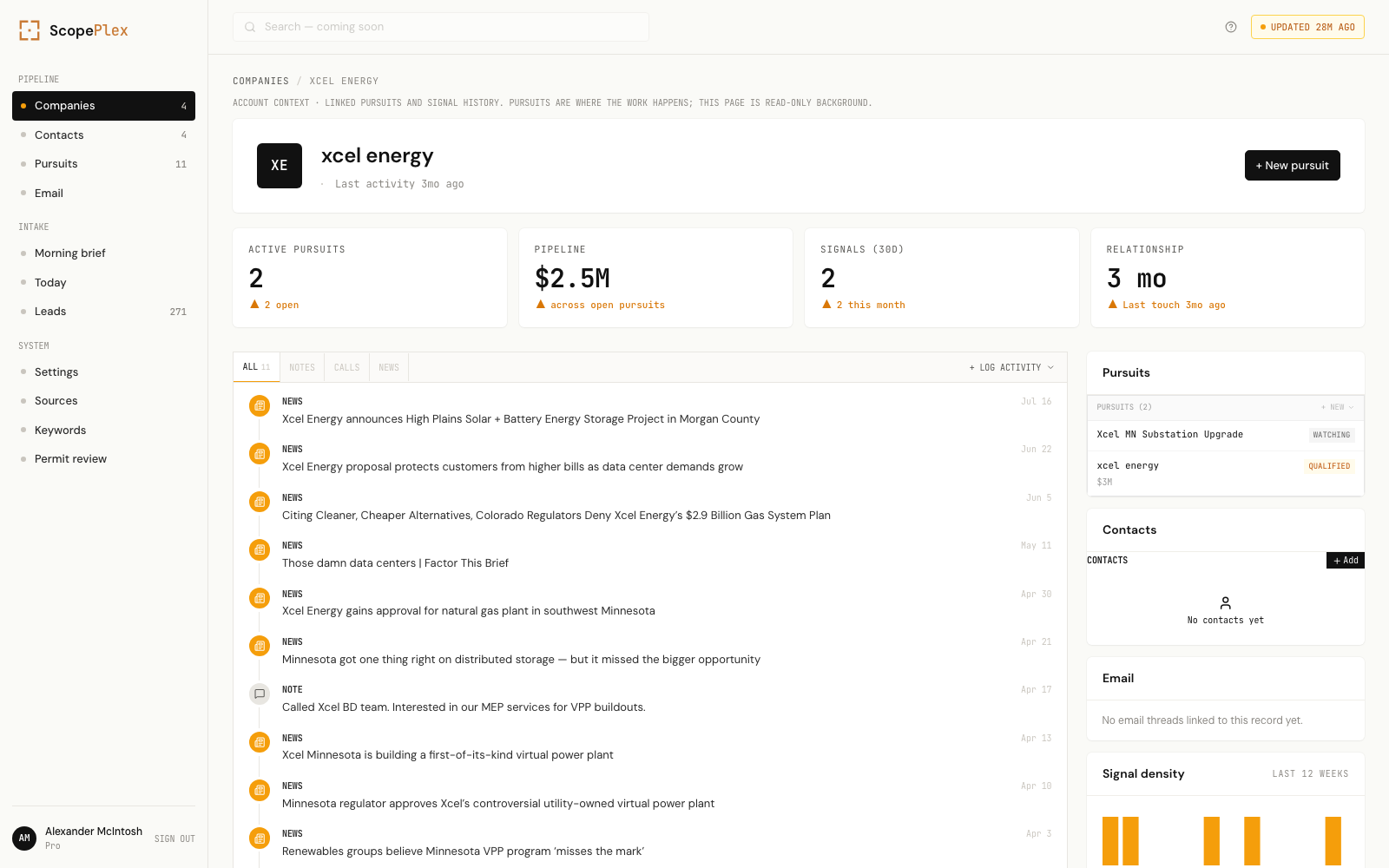Go to Today in the sidebar
1389x868 pixels.
103,283
